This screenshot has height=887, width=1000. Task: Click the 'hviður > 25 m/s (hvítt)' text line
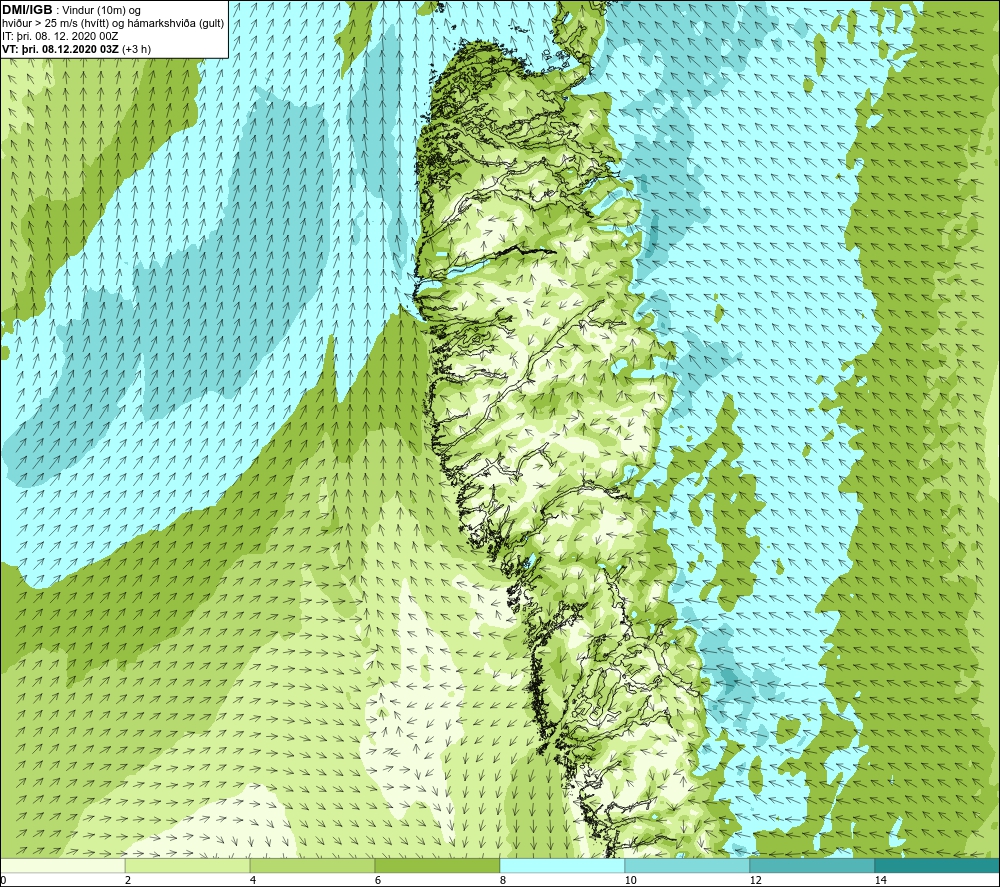tap(113, 23)
